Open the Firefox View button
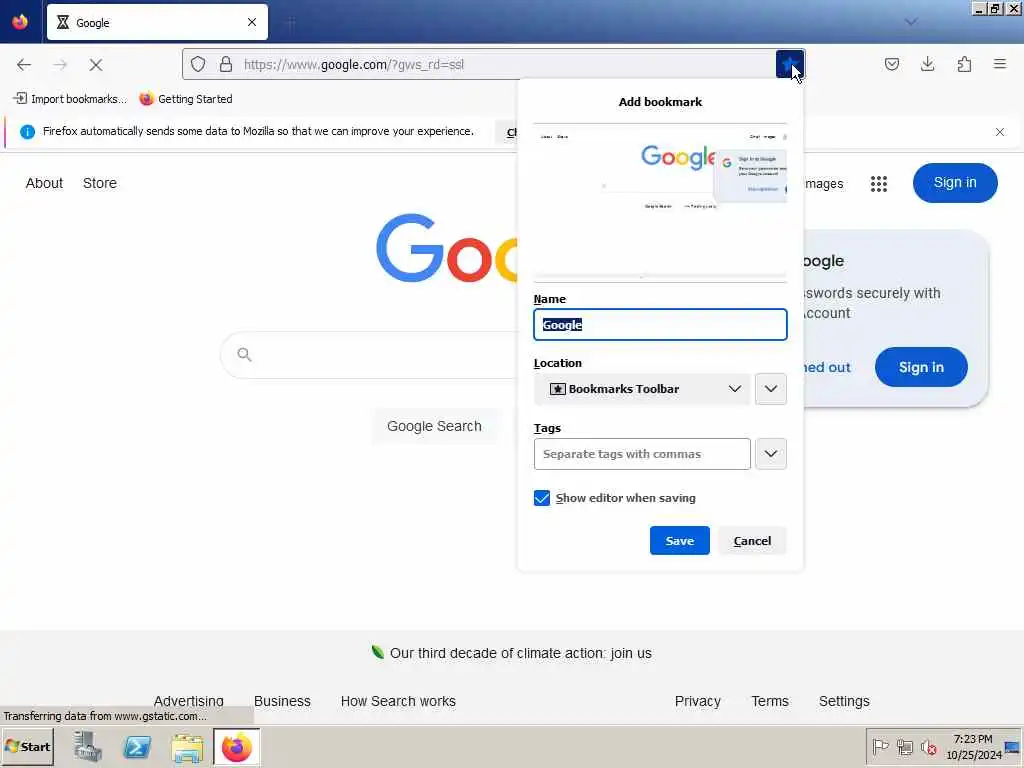This screenshot has width=1024, height=768. tap(20, 22)
